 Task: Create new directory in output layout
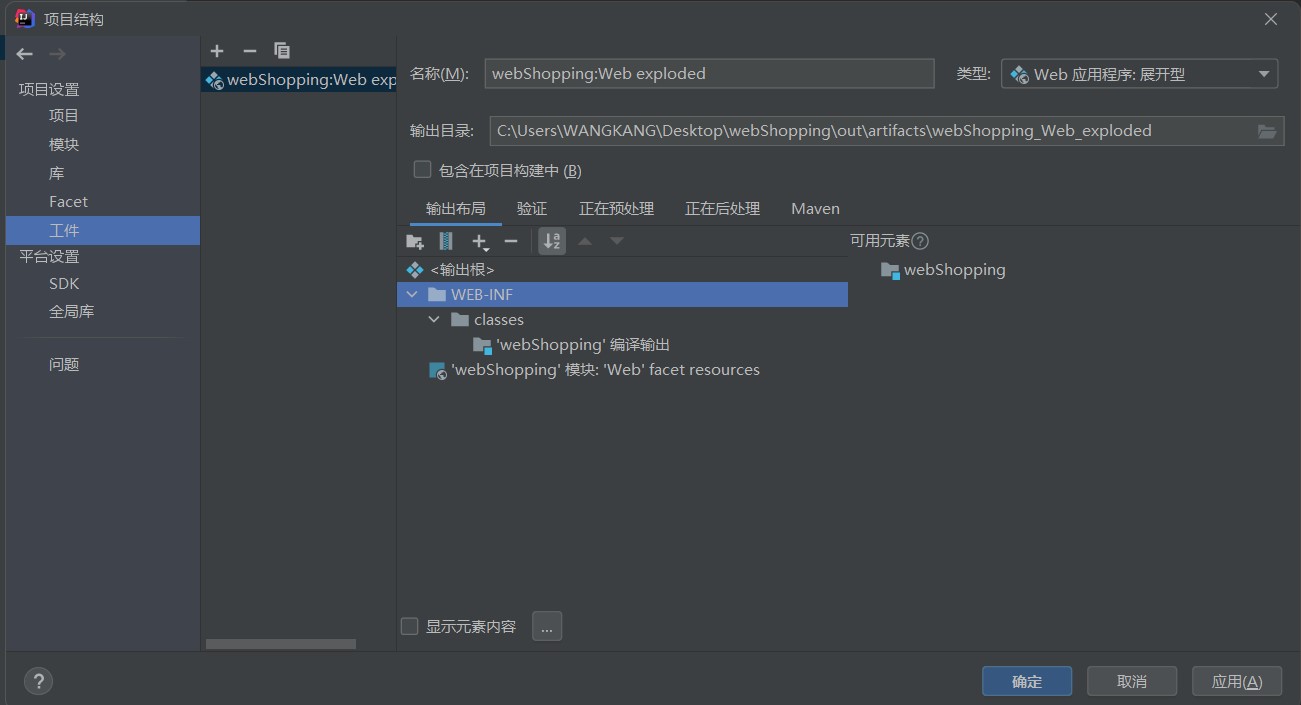point(415,241)
